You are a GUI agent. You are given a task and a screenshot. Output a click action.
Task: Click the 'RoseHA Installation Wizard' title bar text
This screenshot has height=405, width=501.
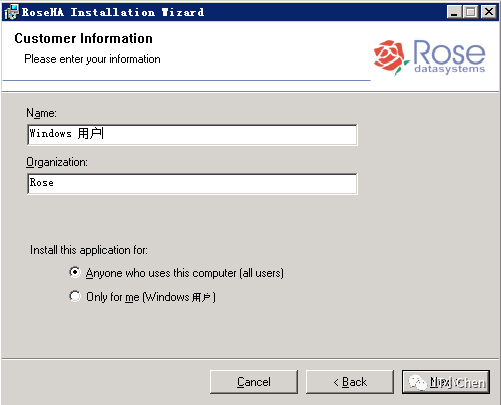coord(113,12)
